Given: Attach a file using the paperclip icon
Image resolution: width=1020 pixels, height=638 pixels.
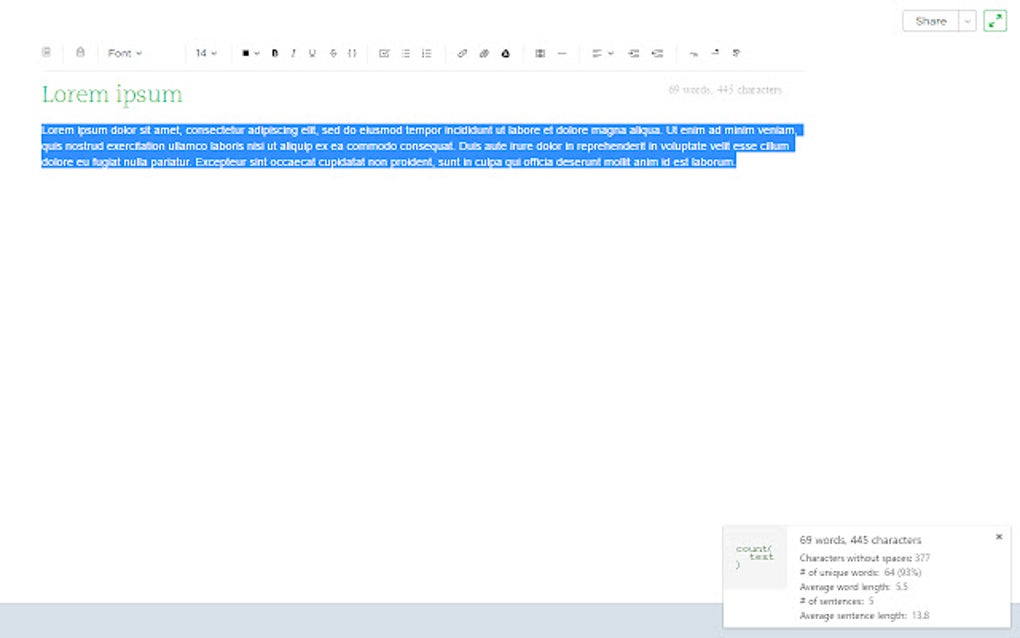Looking at the screenshot, I should [x=484, y=53].
